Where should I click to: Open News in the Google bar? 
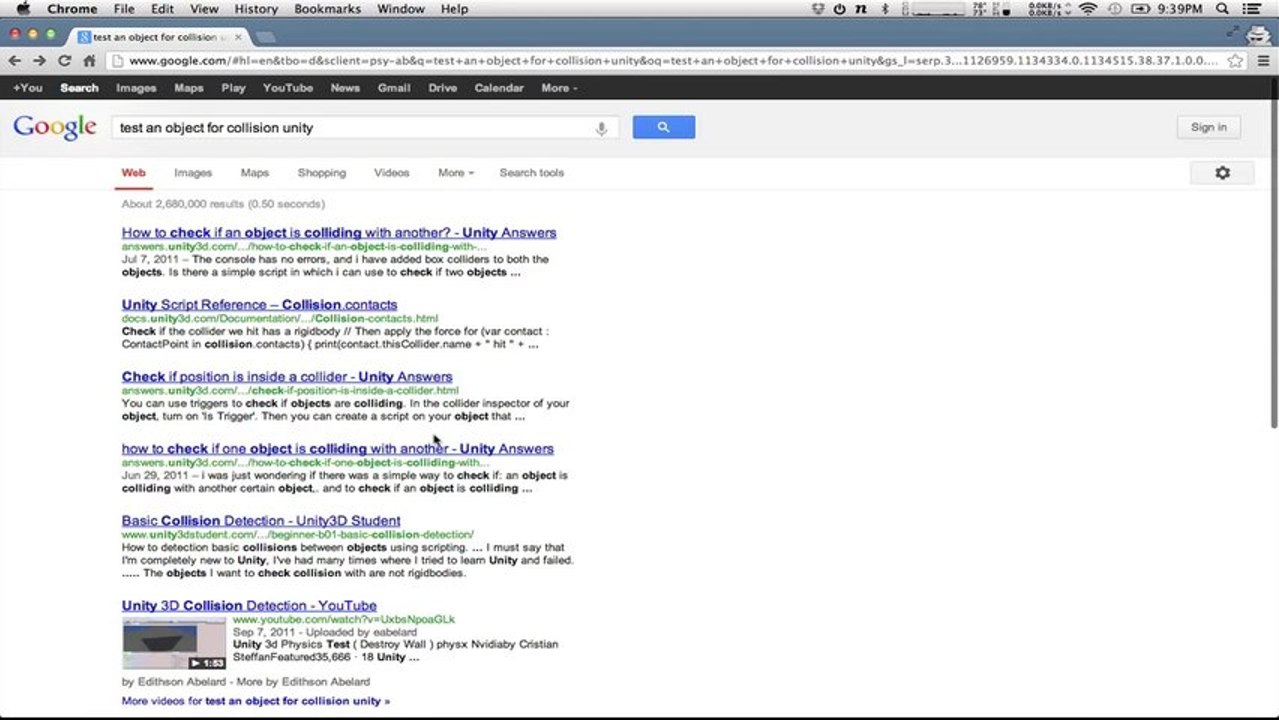345,88
